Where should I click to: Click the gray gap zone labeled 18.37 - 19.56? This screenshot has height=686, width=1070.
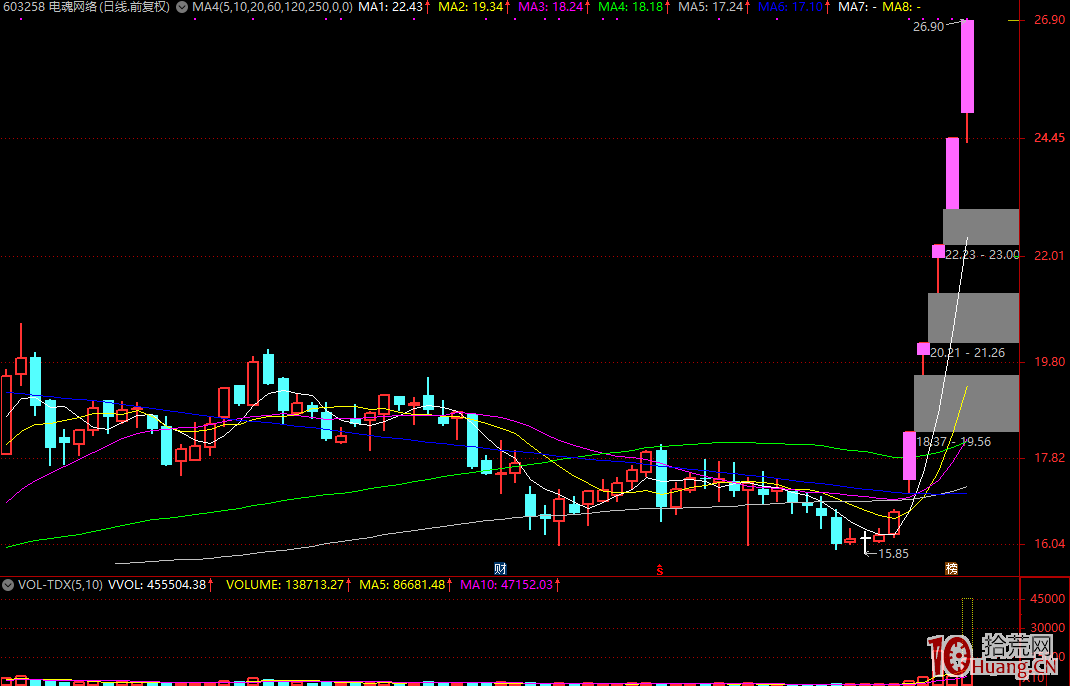click(x=965, y=403)
